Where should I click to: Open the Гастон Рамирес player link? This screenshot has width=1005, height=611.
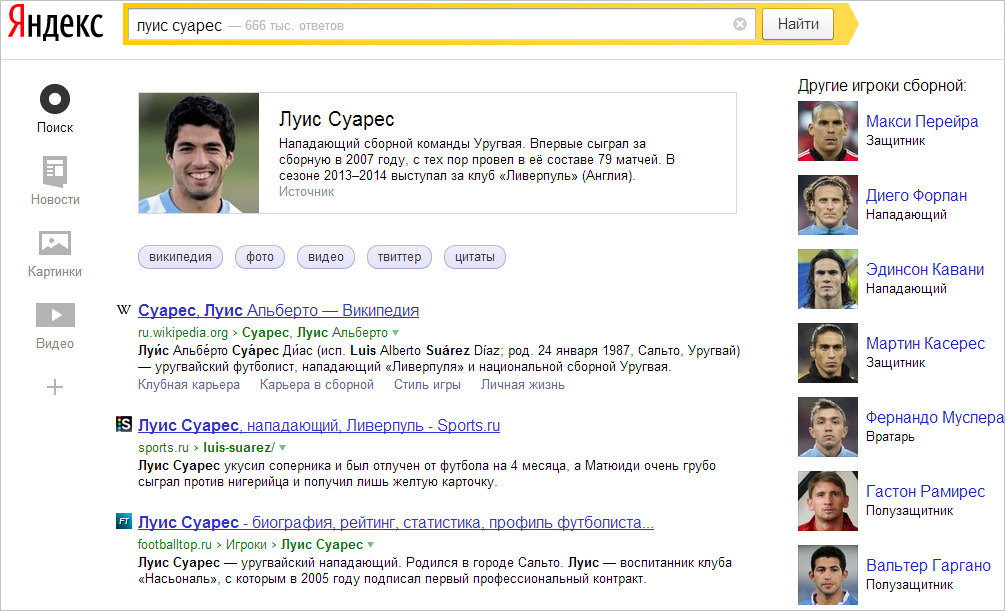click(925, 491)
